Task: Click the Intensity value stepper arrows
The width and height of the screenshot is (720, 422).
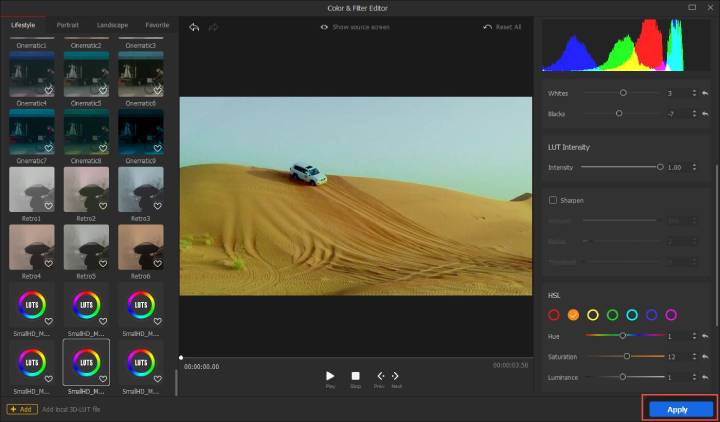Action: 693,167
